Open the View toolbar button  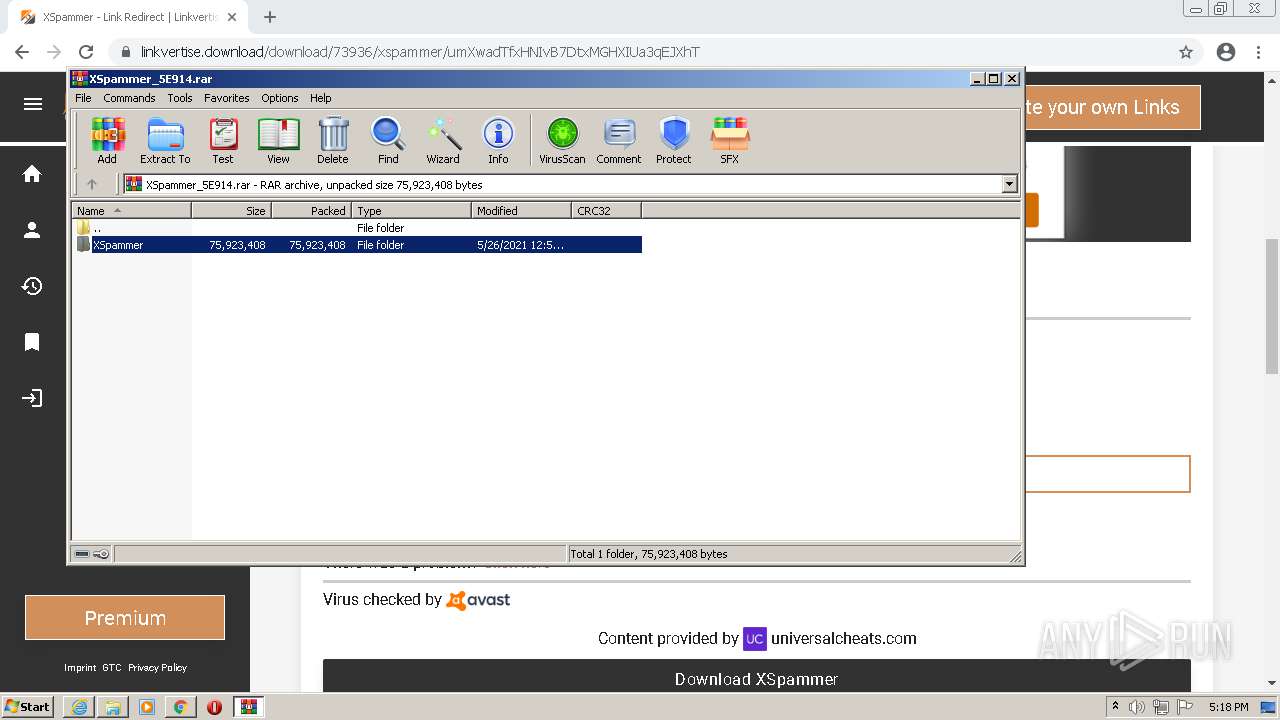(278, 140)
